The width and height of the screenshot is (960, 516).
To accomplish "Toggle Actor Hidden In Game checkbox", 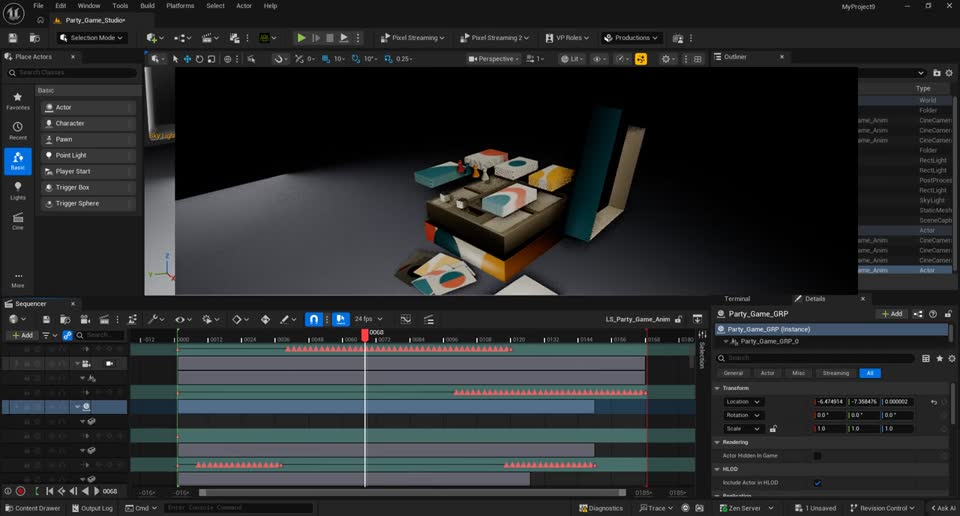I will [x=817, y=455].
